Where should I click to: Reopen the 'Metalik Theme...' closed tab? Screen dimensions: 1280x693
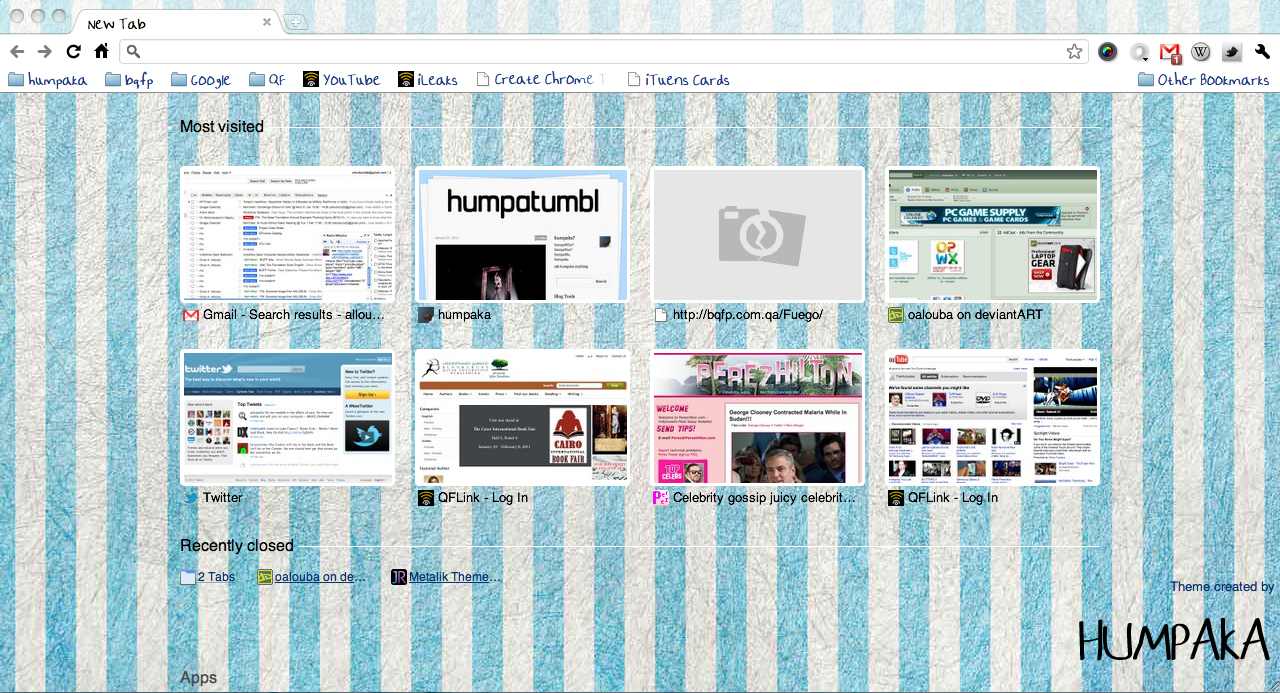(455, 577)
